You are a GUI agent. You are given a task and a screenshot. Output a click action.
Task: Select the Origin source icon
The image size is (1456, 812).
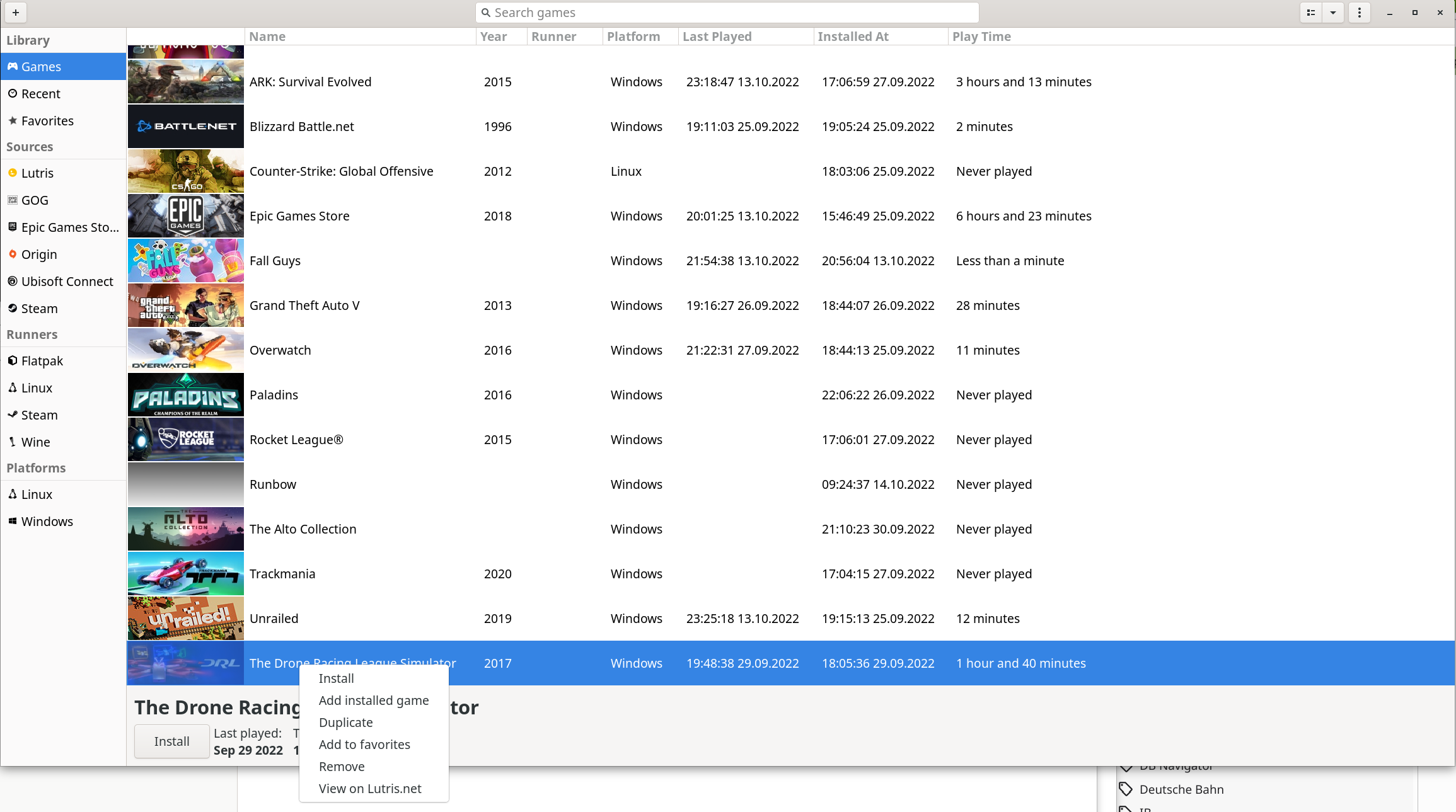(13, 254)
